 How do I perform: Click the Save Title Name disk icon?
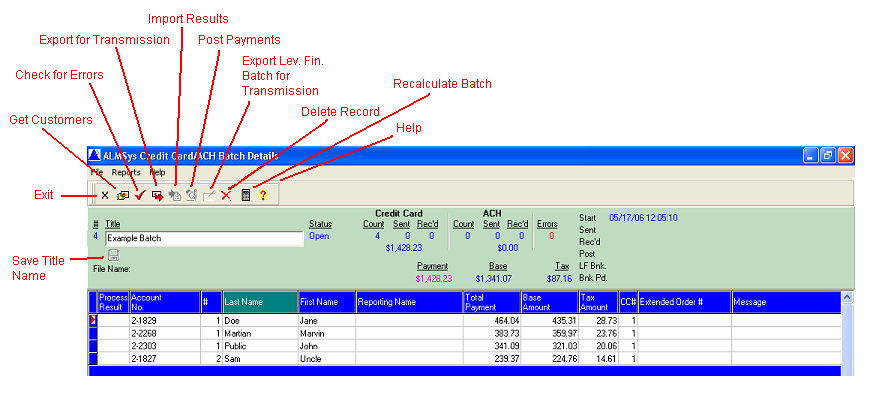coord(114,256)
